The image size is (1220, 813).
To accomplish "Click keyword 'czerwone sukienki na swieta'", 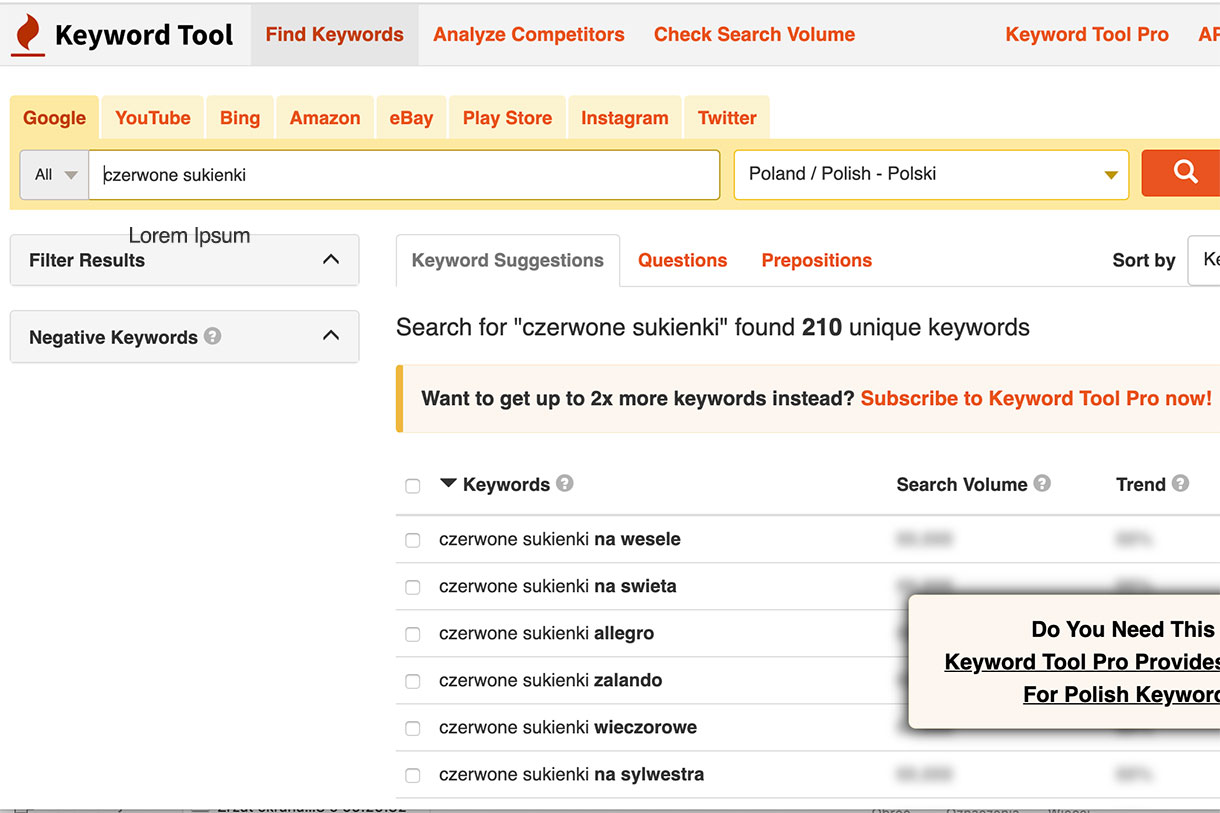I will click(x=557, y=586).
